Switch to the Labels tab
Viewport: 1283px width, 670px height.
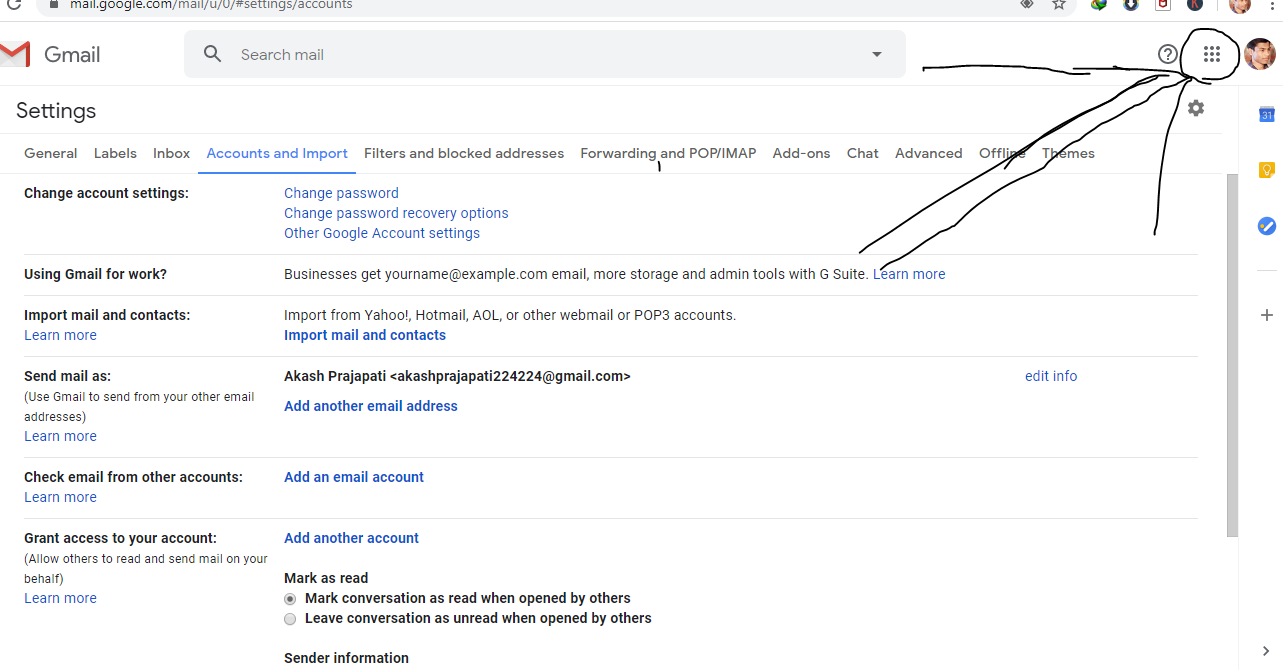pos(115,153)
